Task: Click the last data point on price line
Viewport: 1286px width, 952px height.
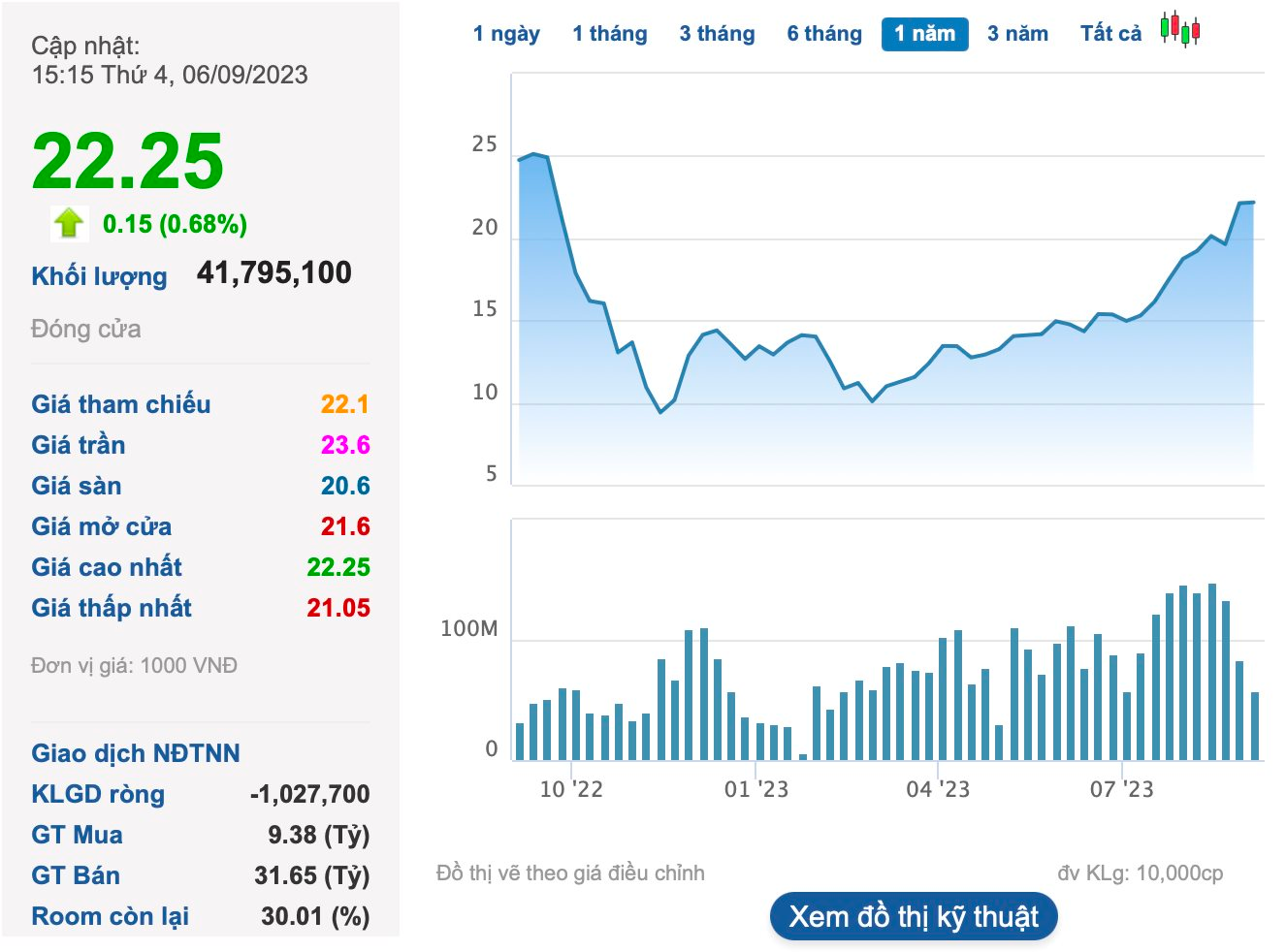Action: 1253,203
